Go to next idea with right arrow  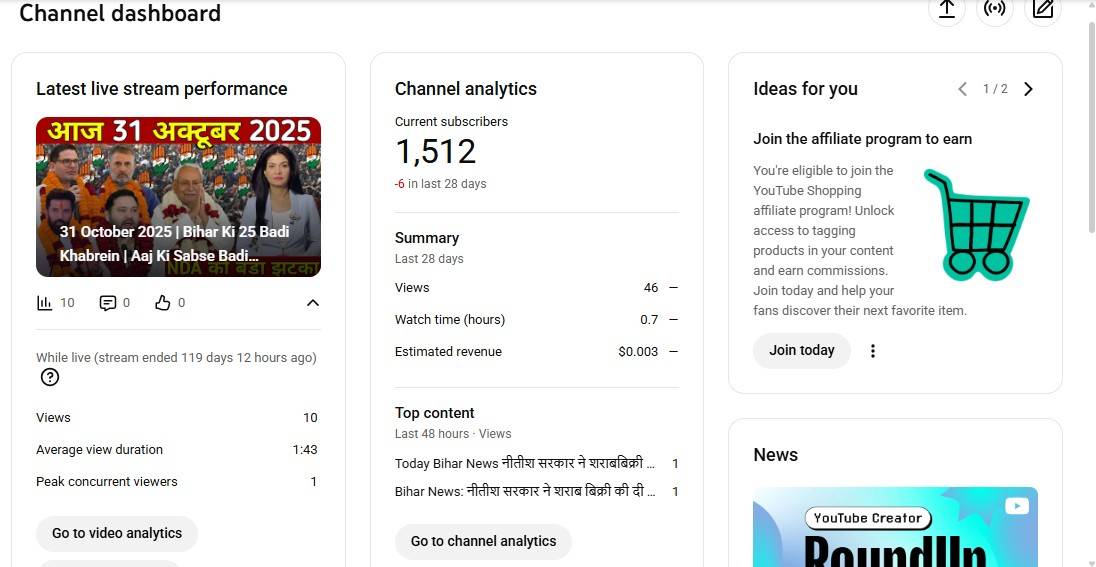click(1028, 89)
